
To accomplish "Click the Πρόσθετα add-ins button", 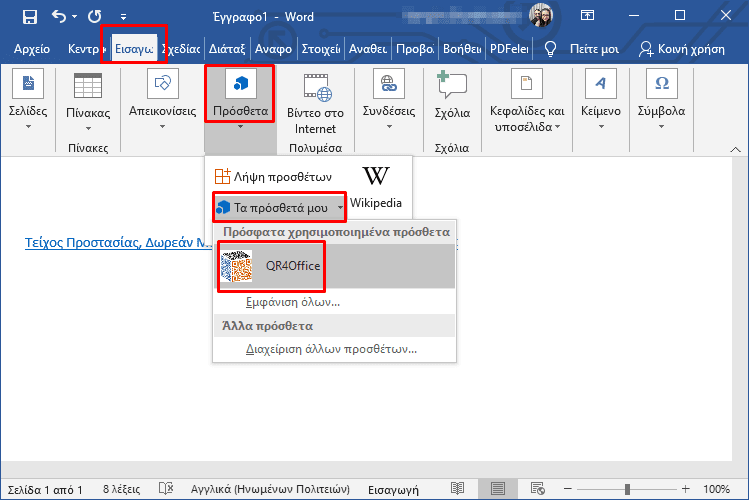I will point(240,95).
